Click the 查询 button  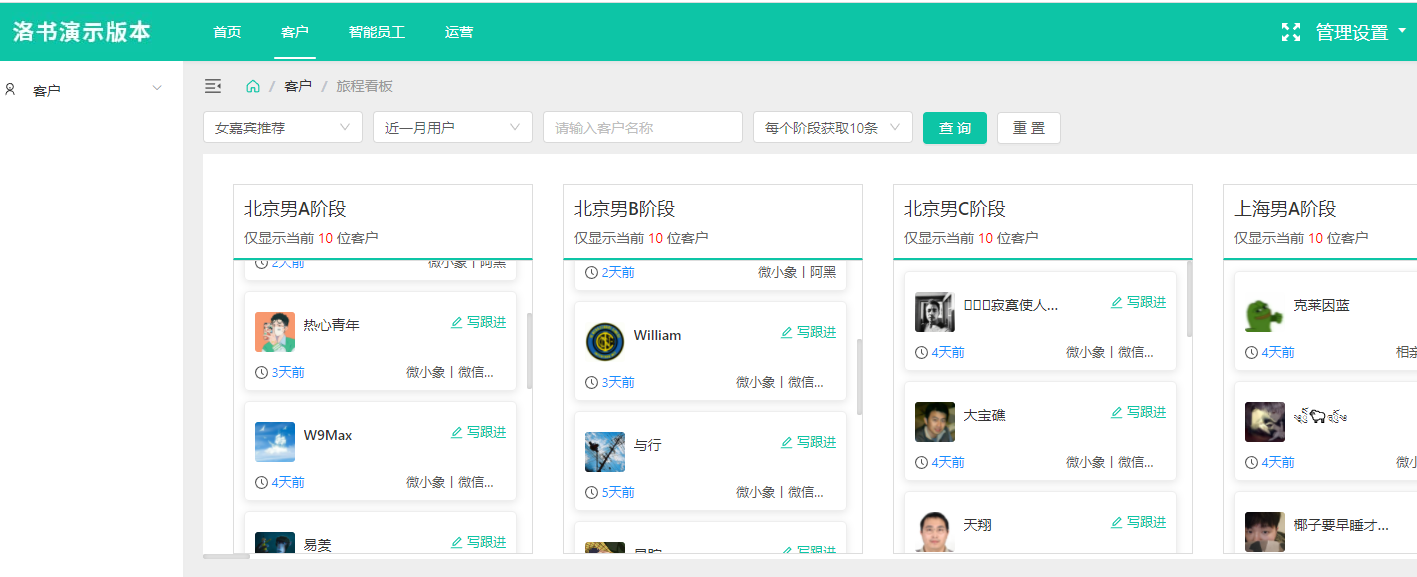955,128
